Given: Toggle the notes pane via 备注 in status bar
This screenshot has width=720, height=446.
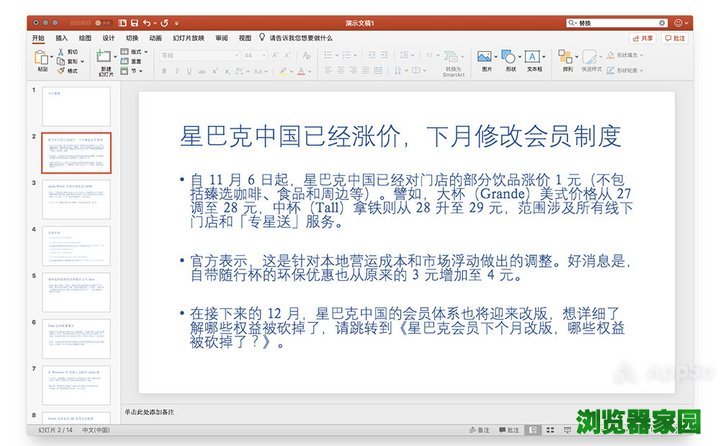Looking at the screenshot, I should coord(479,430).
